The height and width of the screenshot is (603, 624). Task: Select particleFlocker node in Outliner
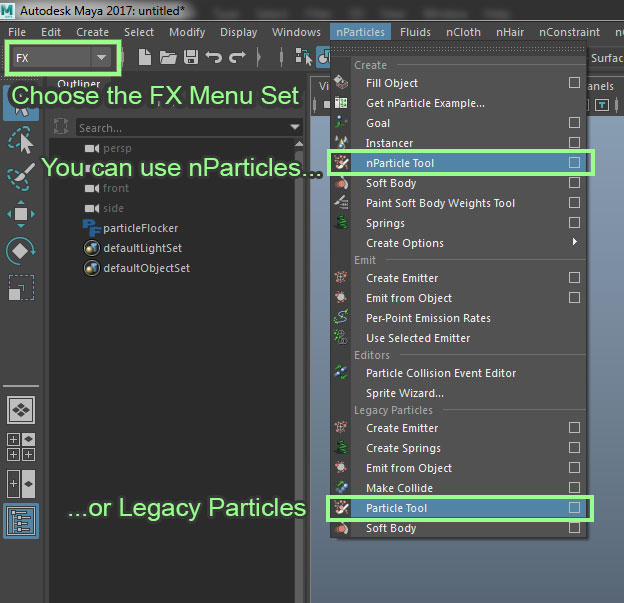[x=131, y=228]
